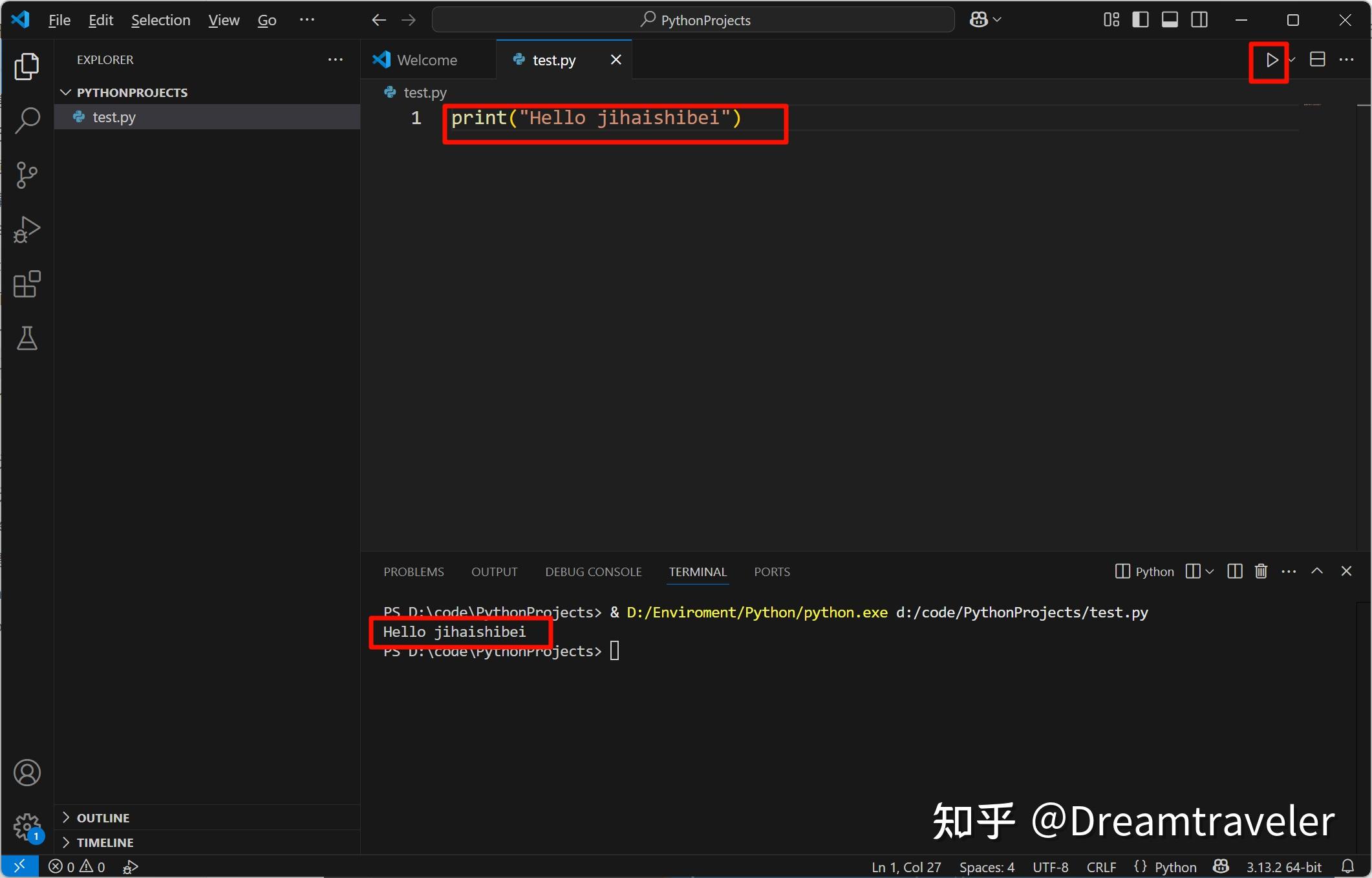The width and height of the screenshot is (1372, 878).
Task: Toggle the Panel visibility
Action: [1169, 19]
